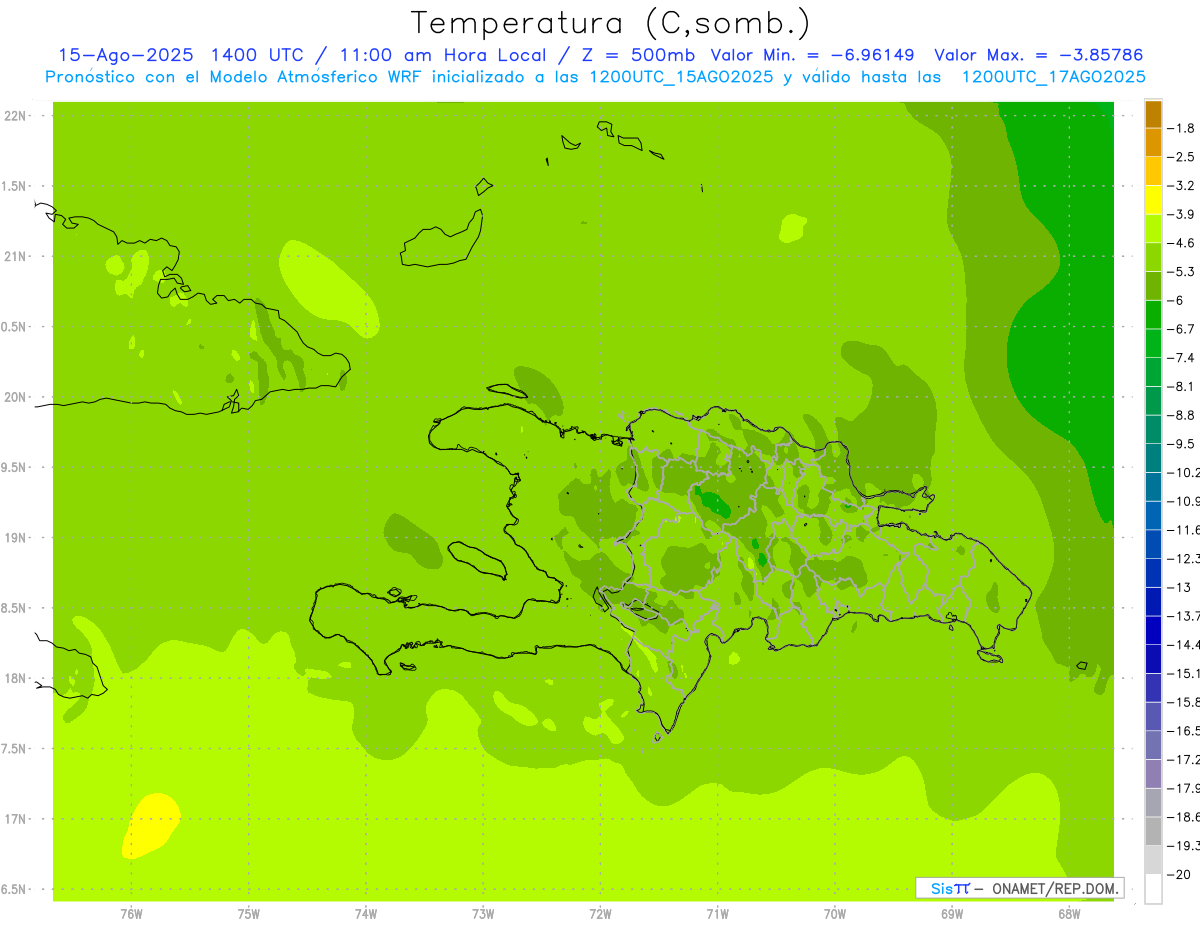
Task: Click "Pronóstico con el Modelo Atmósferico WRF" text
Action: coord(235,77)
